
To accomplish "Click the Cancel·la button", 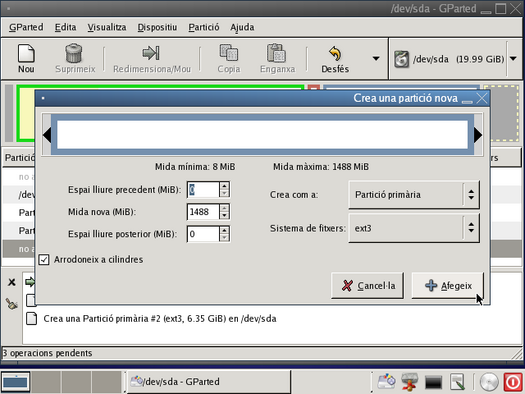I will tap(367, 286).
